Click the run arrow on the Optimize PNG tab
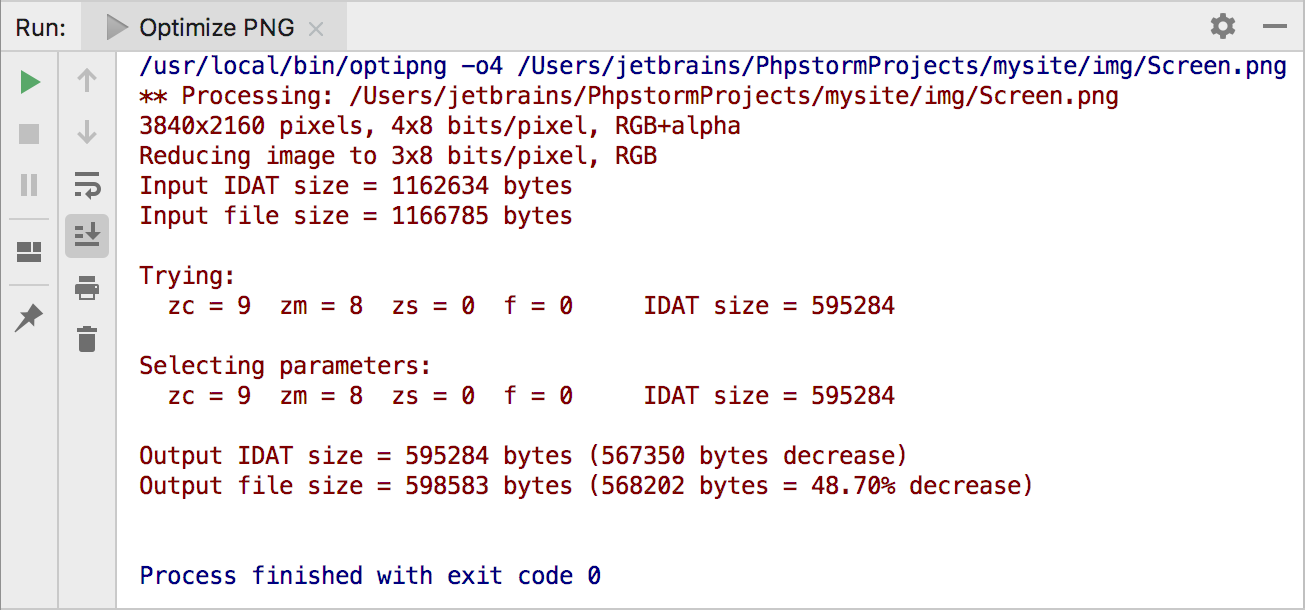Image resolution: width=1305 pixels, height=610 pixels. click(x=118, y=27)
